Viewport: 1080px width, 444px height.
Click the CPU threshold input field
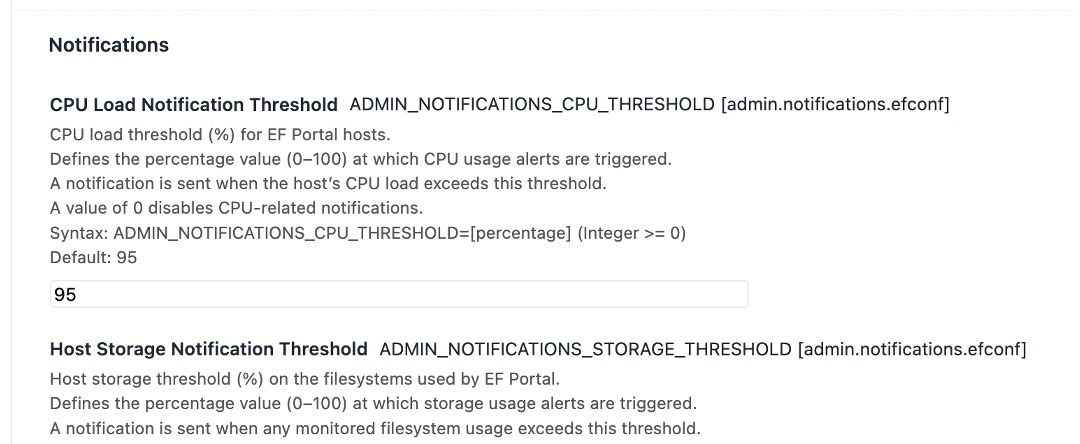[x=398, y=294]
